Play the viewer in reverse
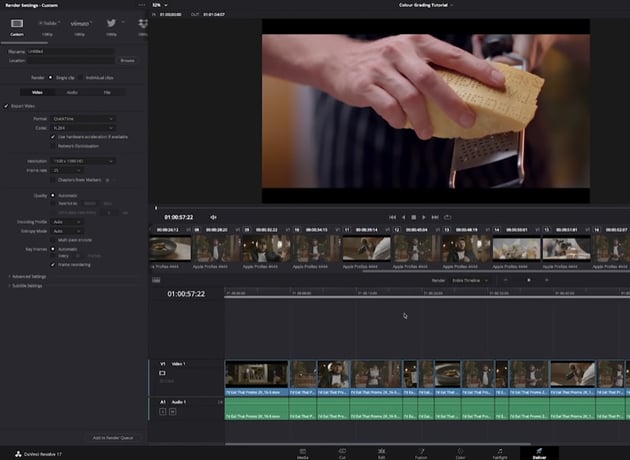 click(403, 217)
